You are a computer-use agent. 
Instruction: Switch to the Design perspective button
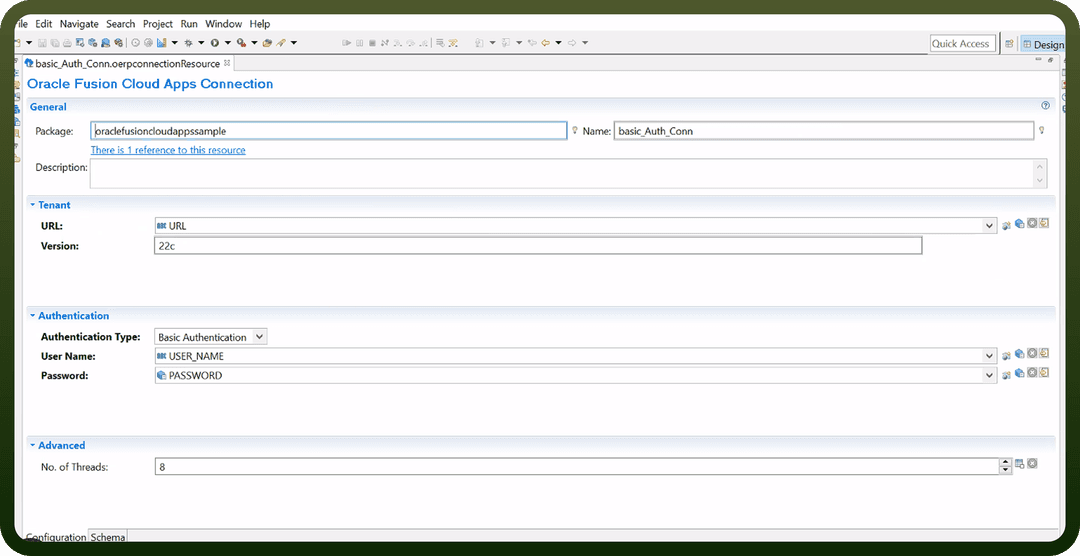click(x=1043, y=44)
